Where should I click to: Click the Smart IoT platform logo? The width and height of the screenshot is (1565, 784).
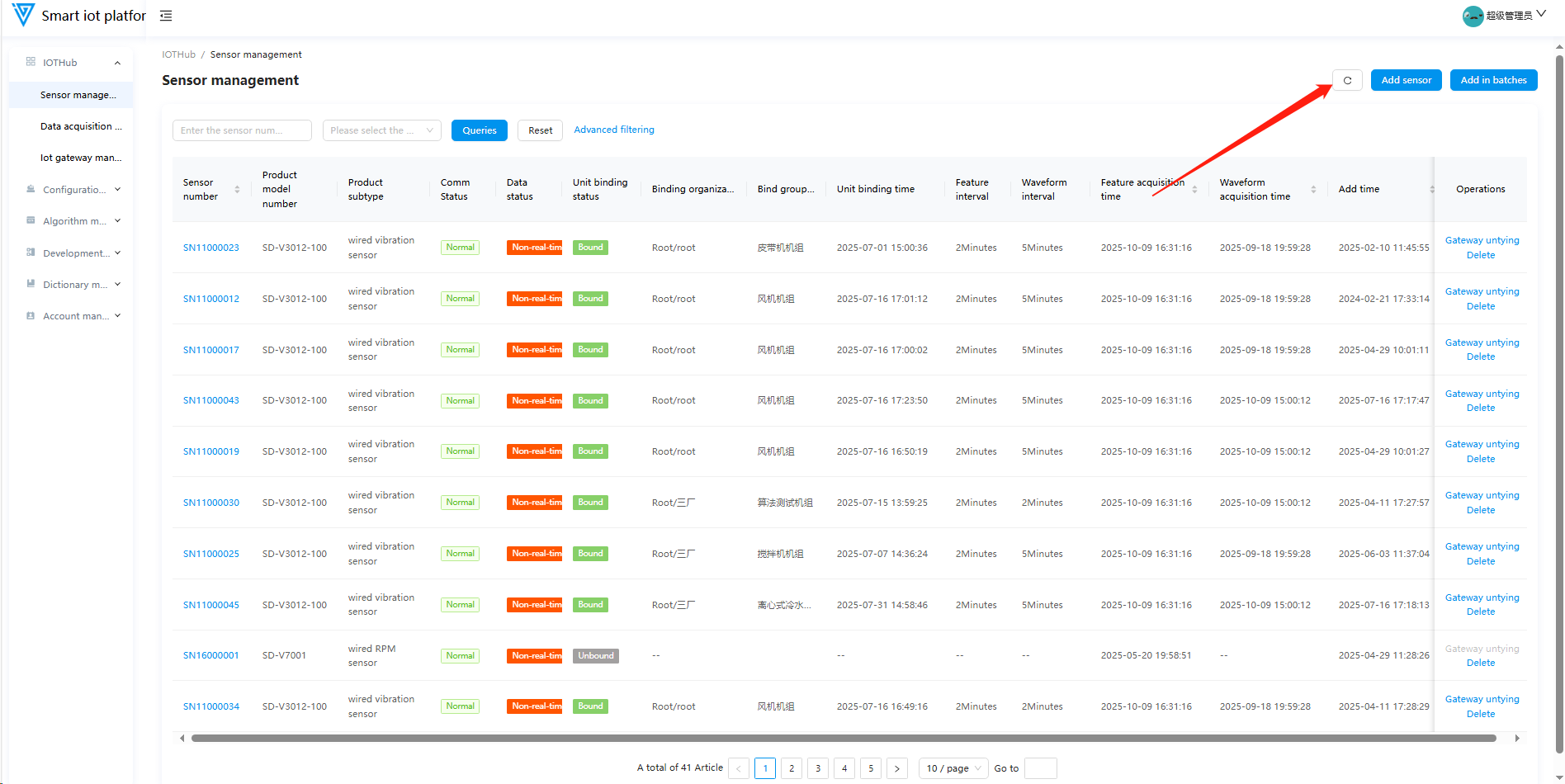tap(24, 15)
